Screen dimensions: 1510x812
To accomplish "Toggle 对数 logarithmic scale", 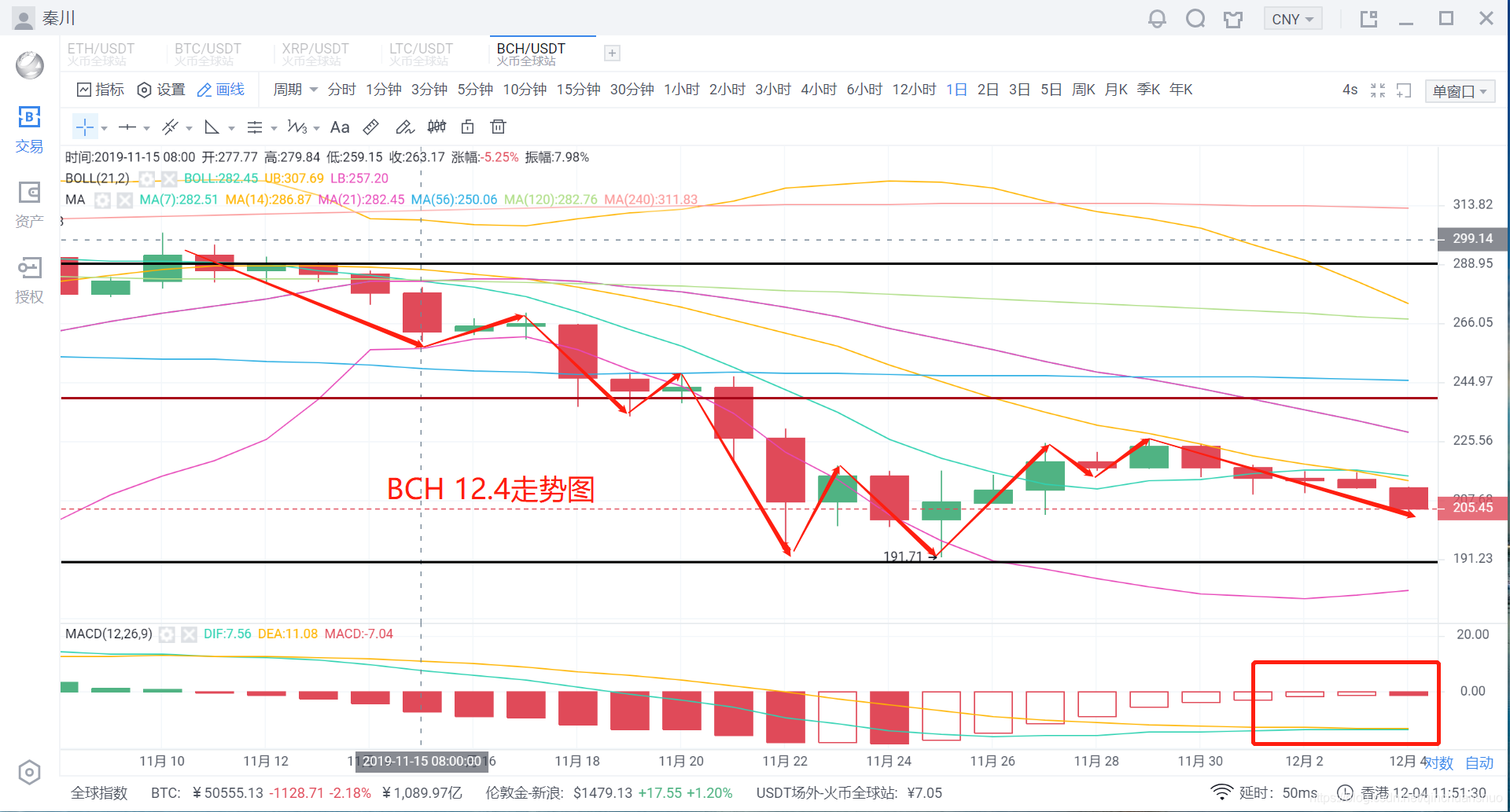I will click(1440, 763).
